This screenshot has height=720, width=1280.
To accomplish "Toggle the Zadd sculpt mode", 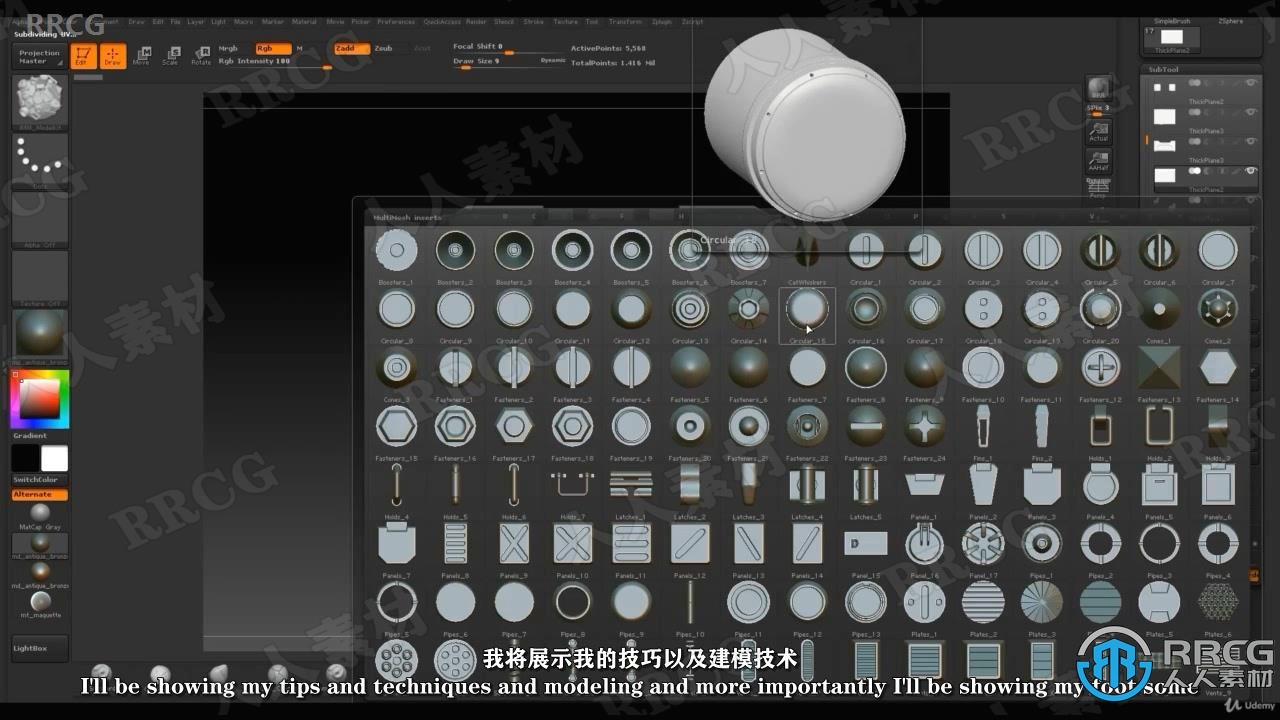I will (x=350, y=48).
